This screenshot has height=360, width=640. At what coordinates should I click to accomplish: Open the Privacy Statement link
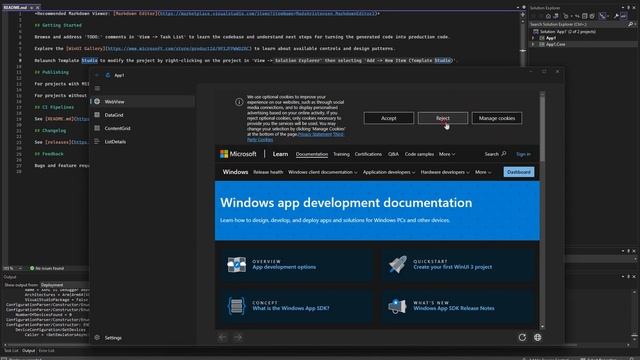[x=315, y=134]
